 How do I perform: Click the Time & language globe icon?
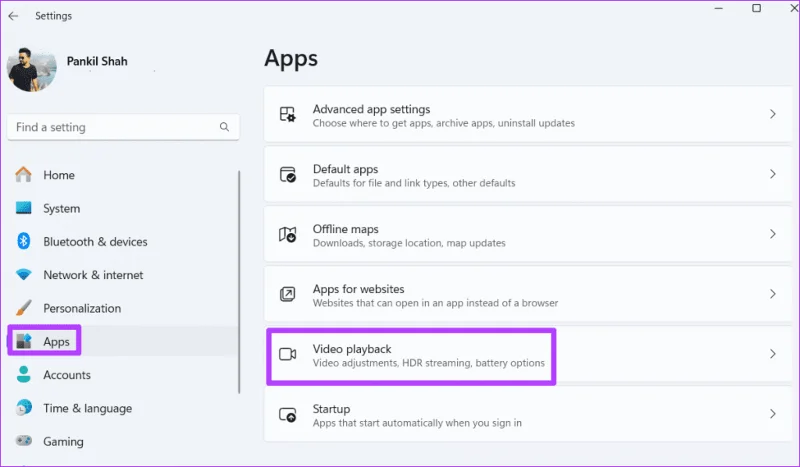23,407
